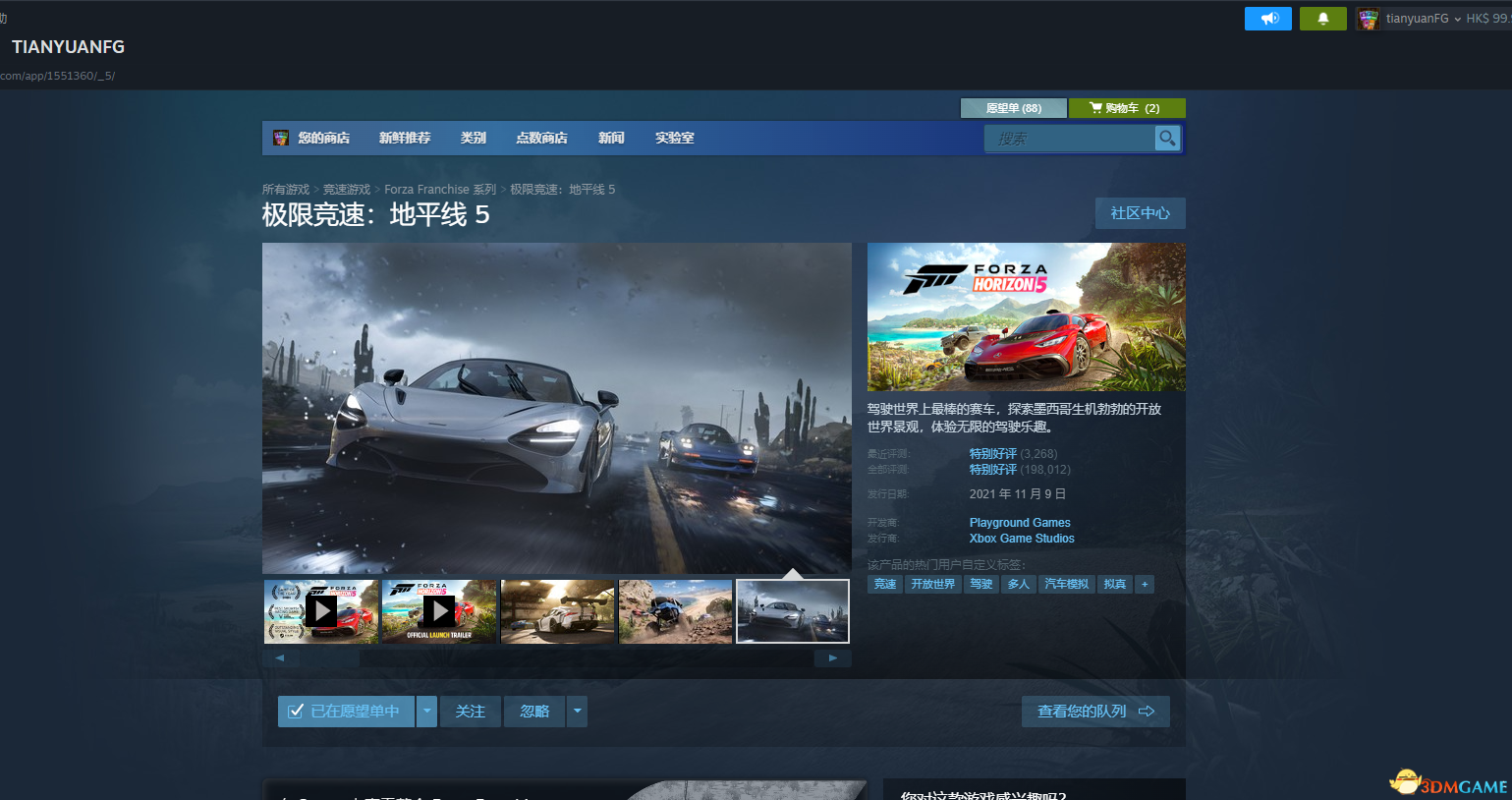Select the highlighted rainy McLaren thumbnail
This screenshot has height=800, width=1512.
(x=793, y=611)
